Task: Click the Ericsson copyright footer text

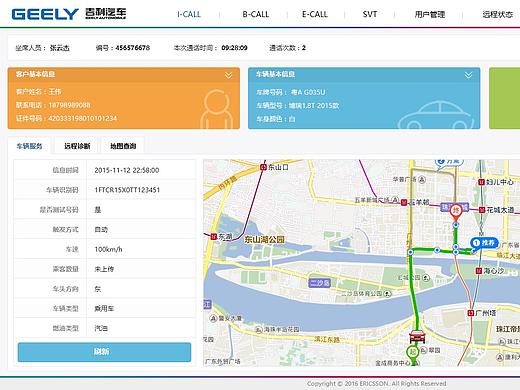Action: (376, 384)
